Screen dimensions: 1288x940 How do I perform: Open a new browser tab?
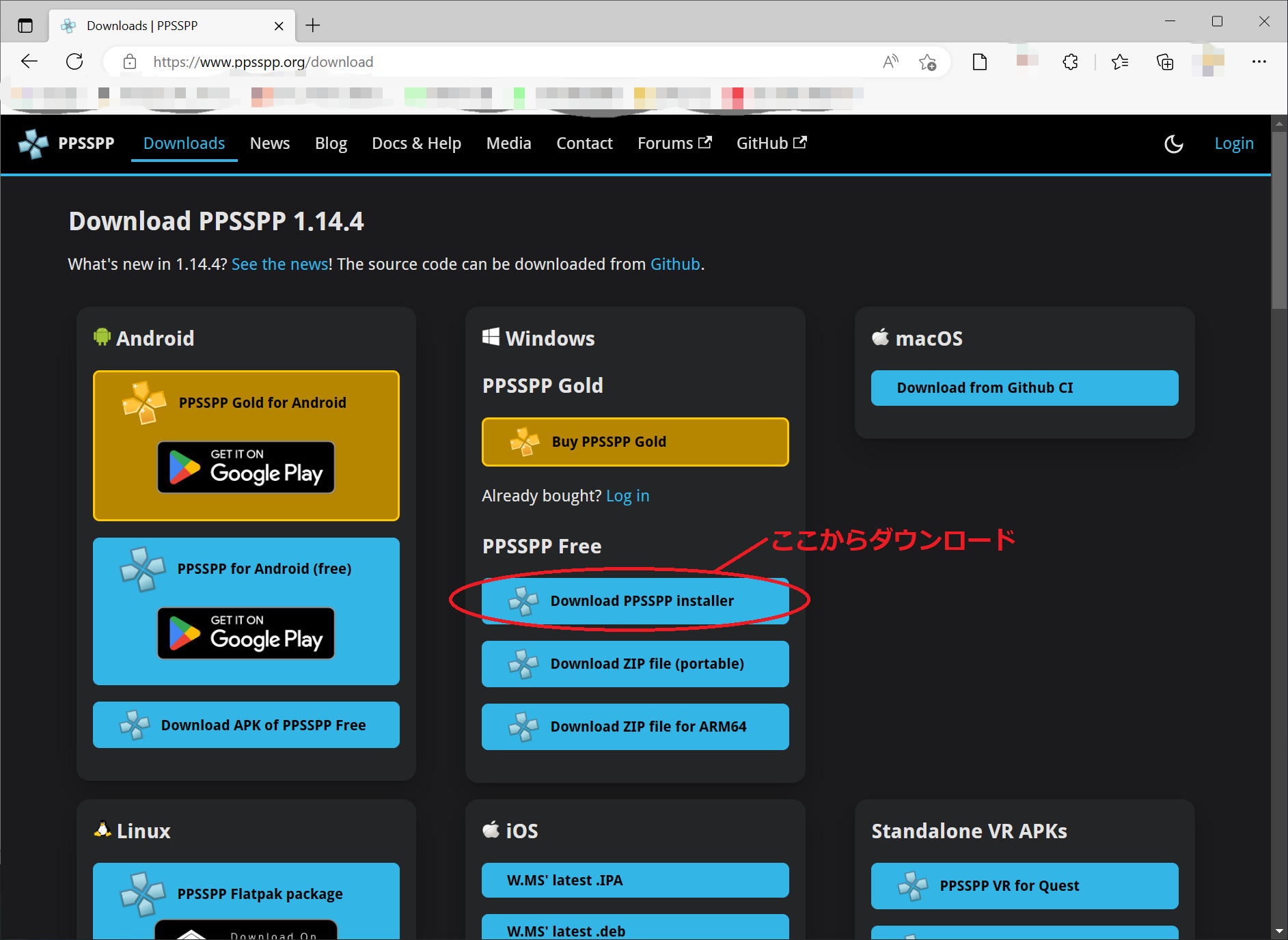tap(313, 26)
